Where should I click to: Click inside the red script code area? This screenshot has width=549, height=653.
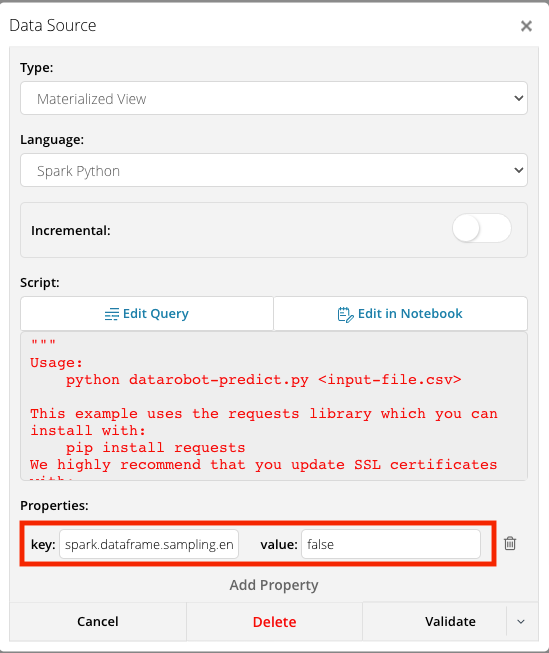click(274, 406)
